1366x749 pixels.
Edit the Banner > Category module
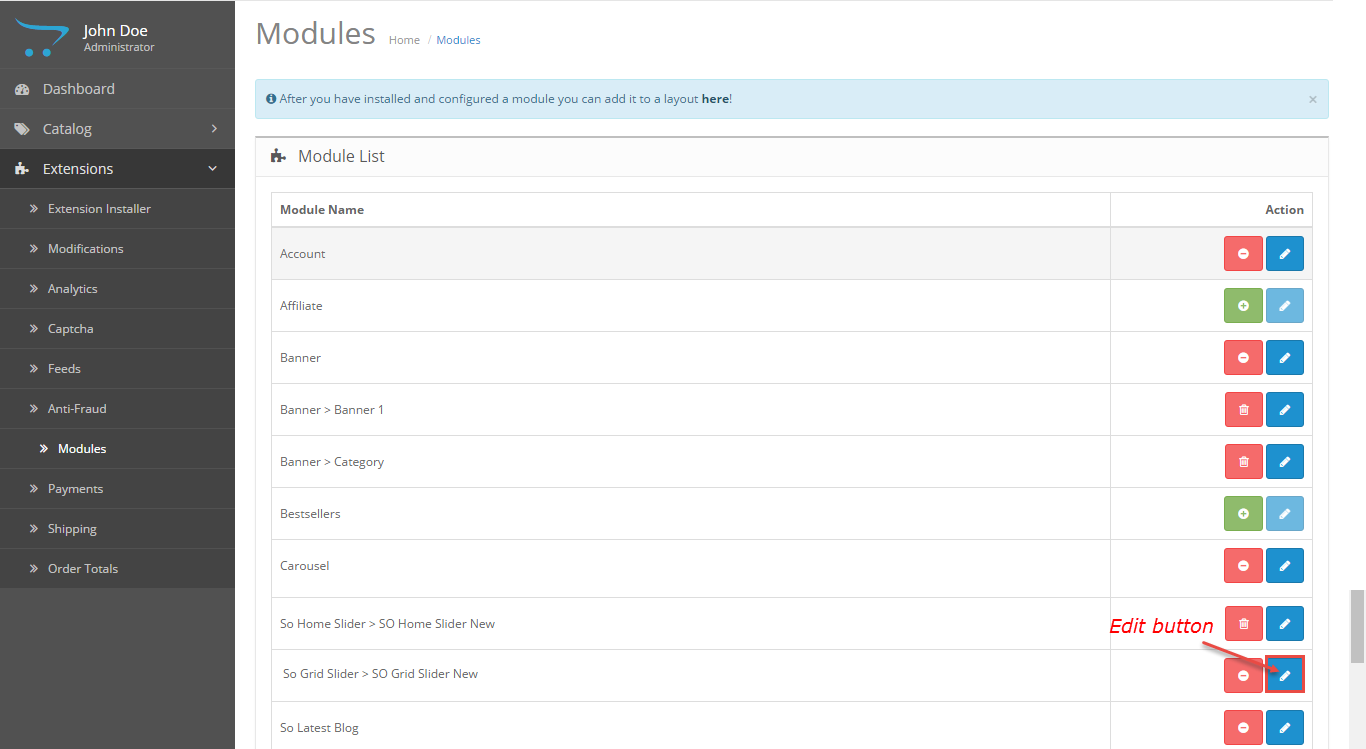[1285, 462]
